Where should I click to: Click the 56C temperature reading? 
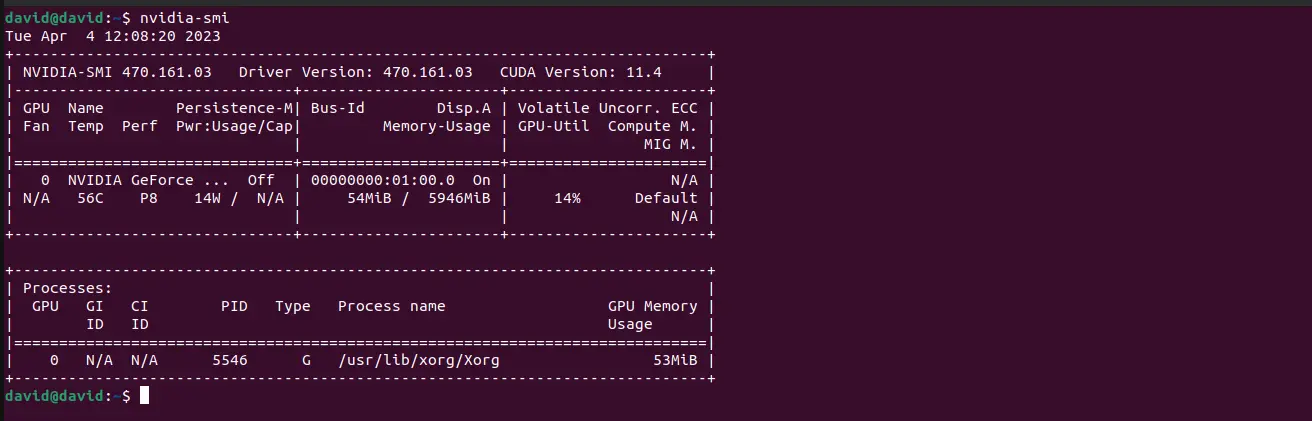[x=90, y=198]
